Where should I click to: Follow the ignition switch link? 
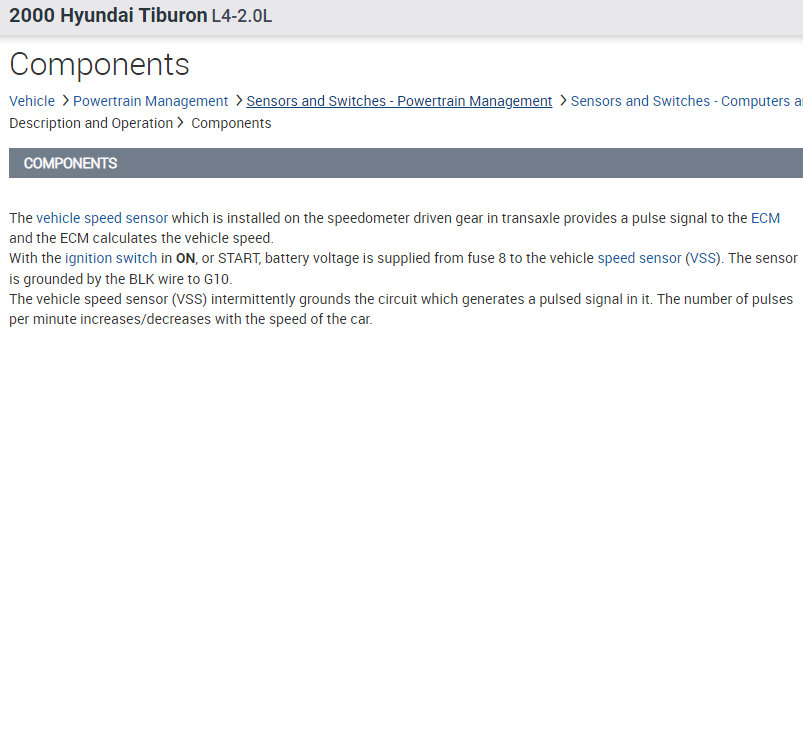pyautogui.click(x=111, y=258)
